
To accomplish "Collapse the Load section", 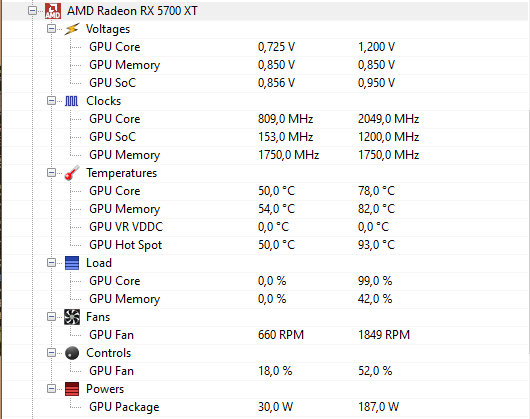I will click(51, 263).
